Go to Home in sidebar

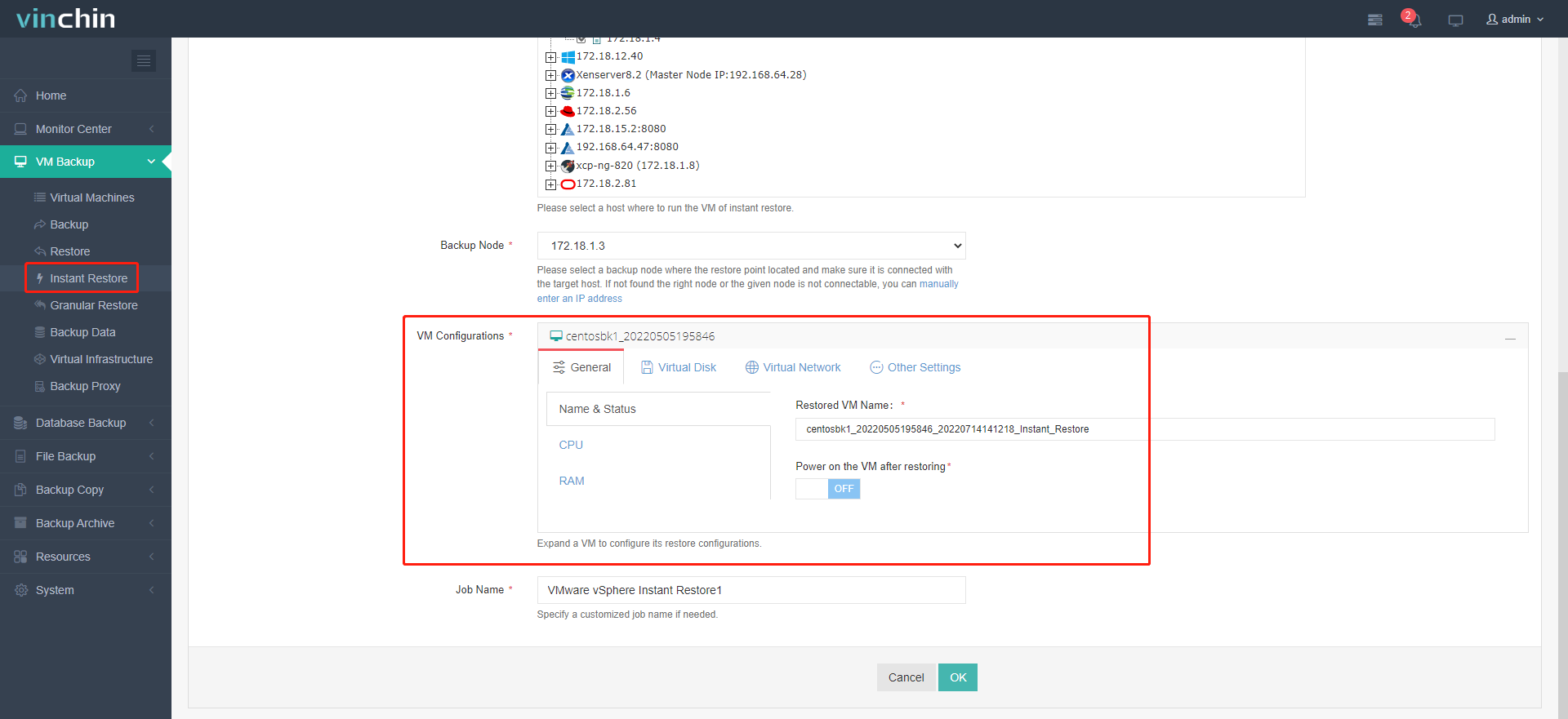click(86, 95)
